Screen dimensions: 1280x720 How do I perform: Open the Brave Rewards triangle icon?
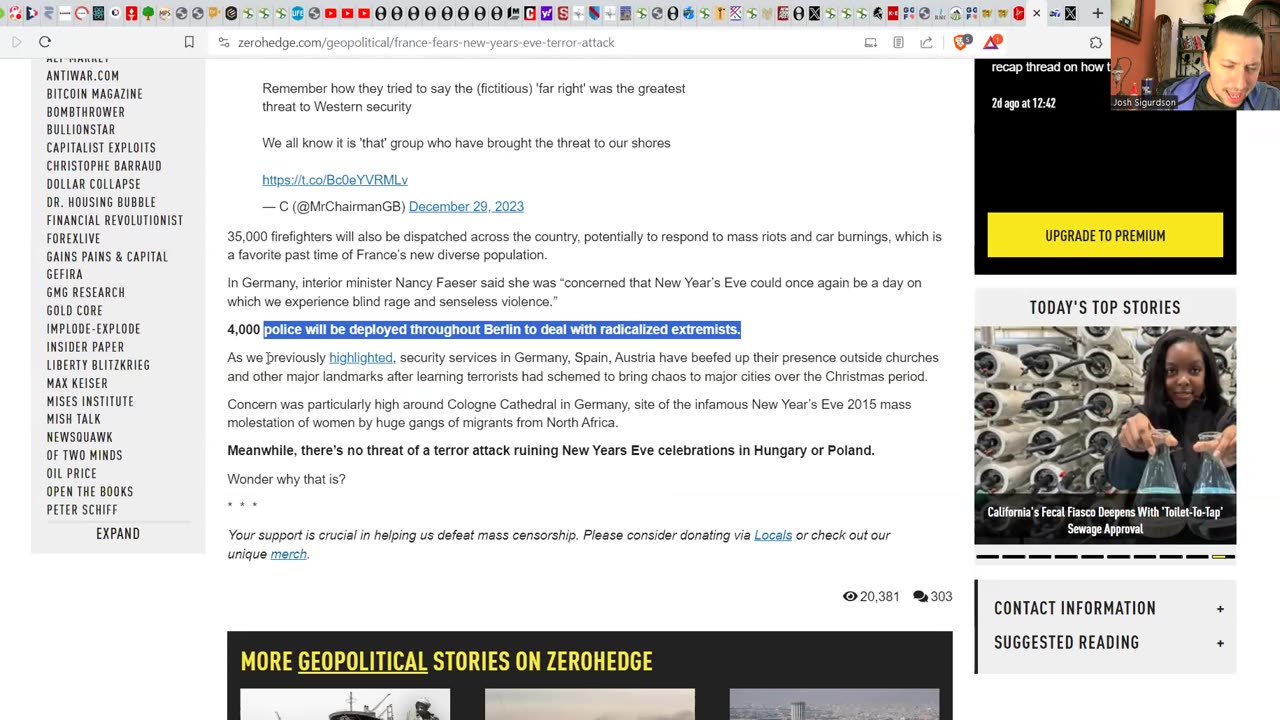point(992,42)
